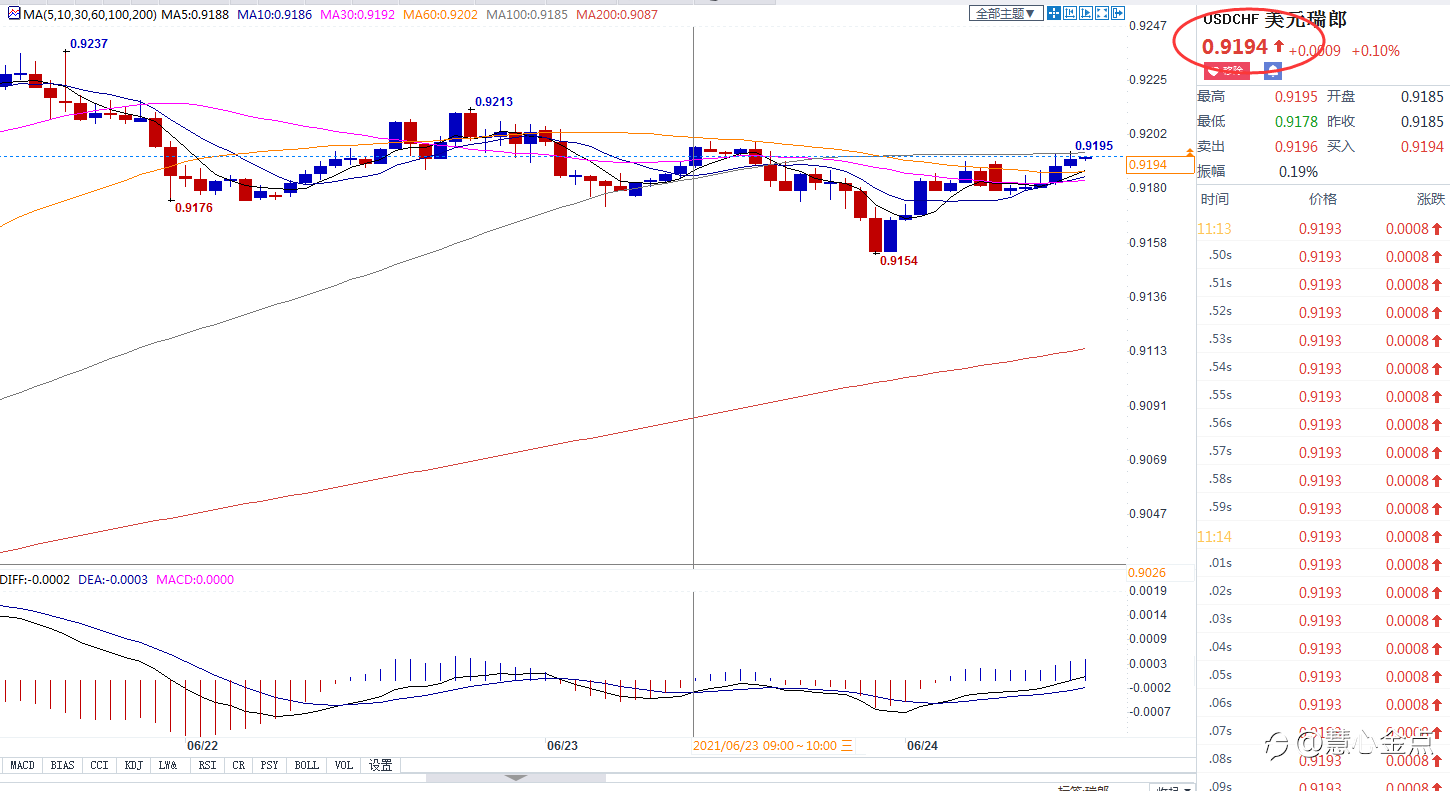Select the MACD indicator tab
Viewport: 1450px width, 791px height.
(x=22, y=765)
